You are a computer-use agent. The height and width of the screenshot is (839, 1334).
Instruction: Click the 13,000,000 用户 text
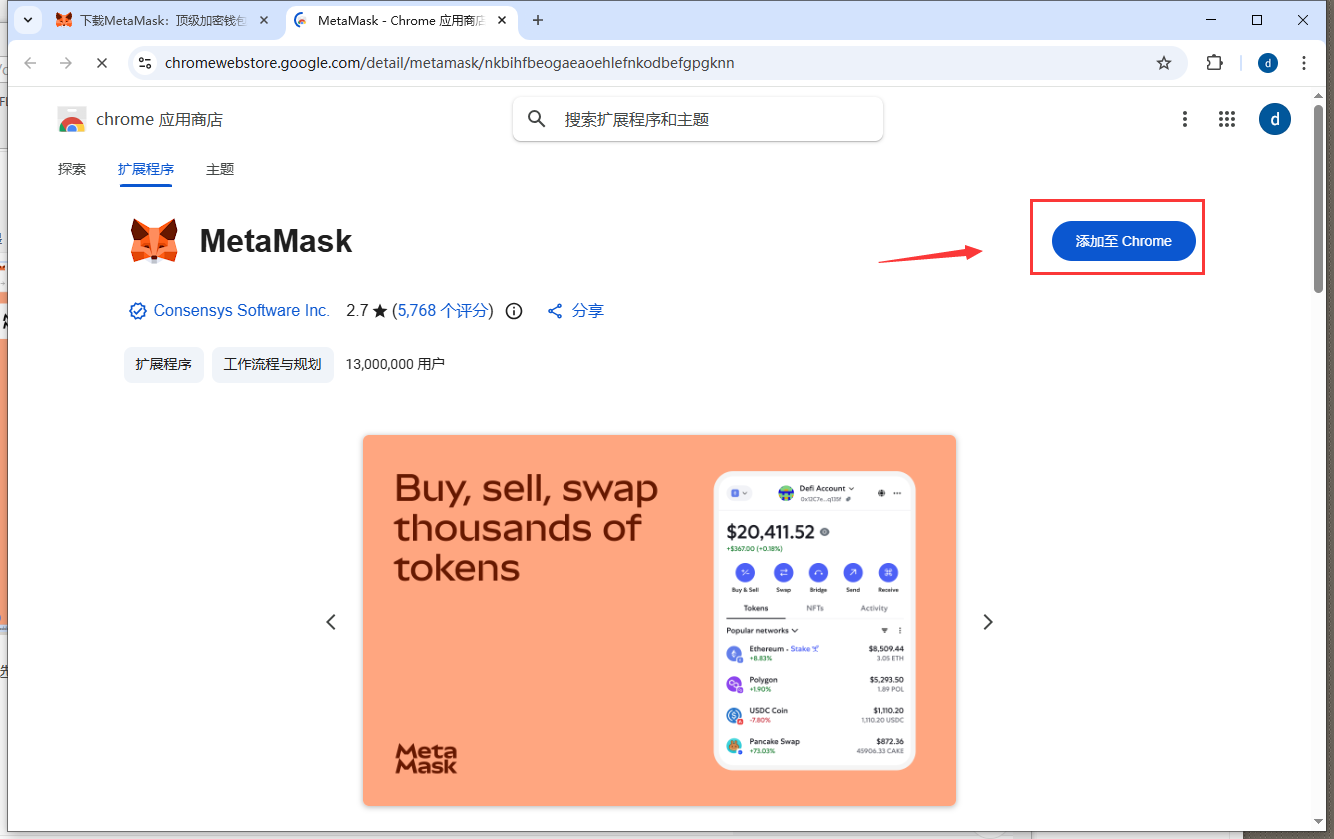(x=395, y=365)
